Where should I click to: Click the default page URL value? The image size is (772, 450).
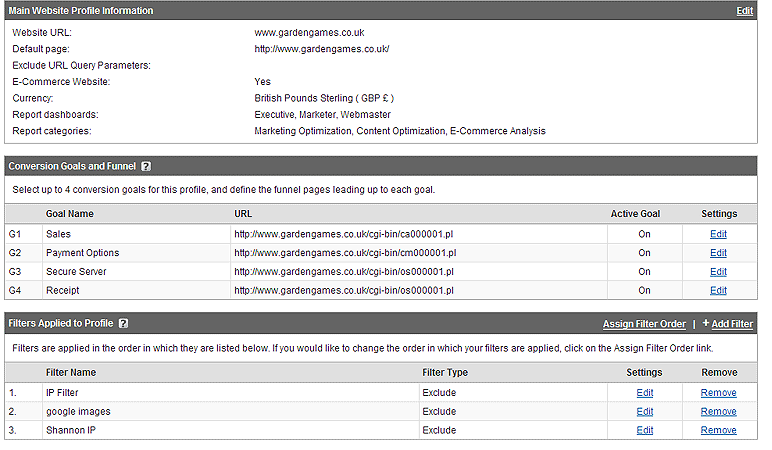coord(321,49)
